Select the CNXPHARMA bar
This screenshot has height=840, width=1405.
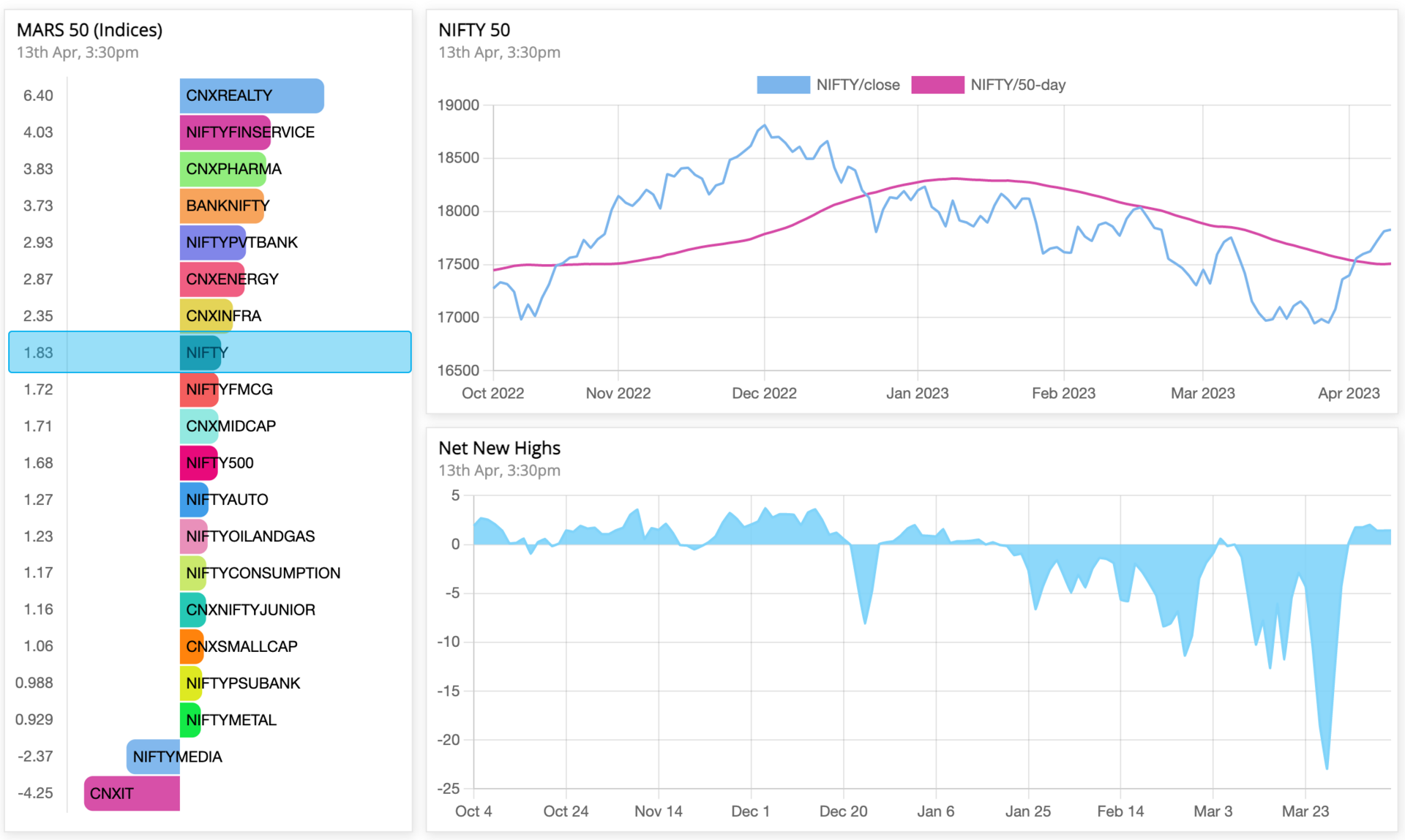click(x=223, y=169)
